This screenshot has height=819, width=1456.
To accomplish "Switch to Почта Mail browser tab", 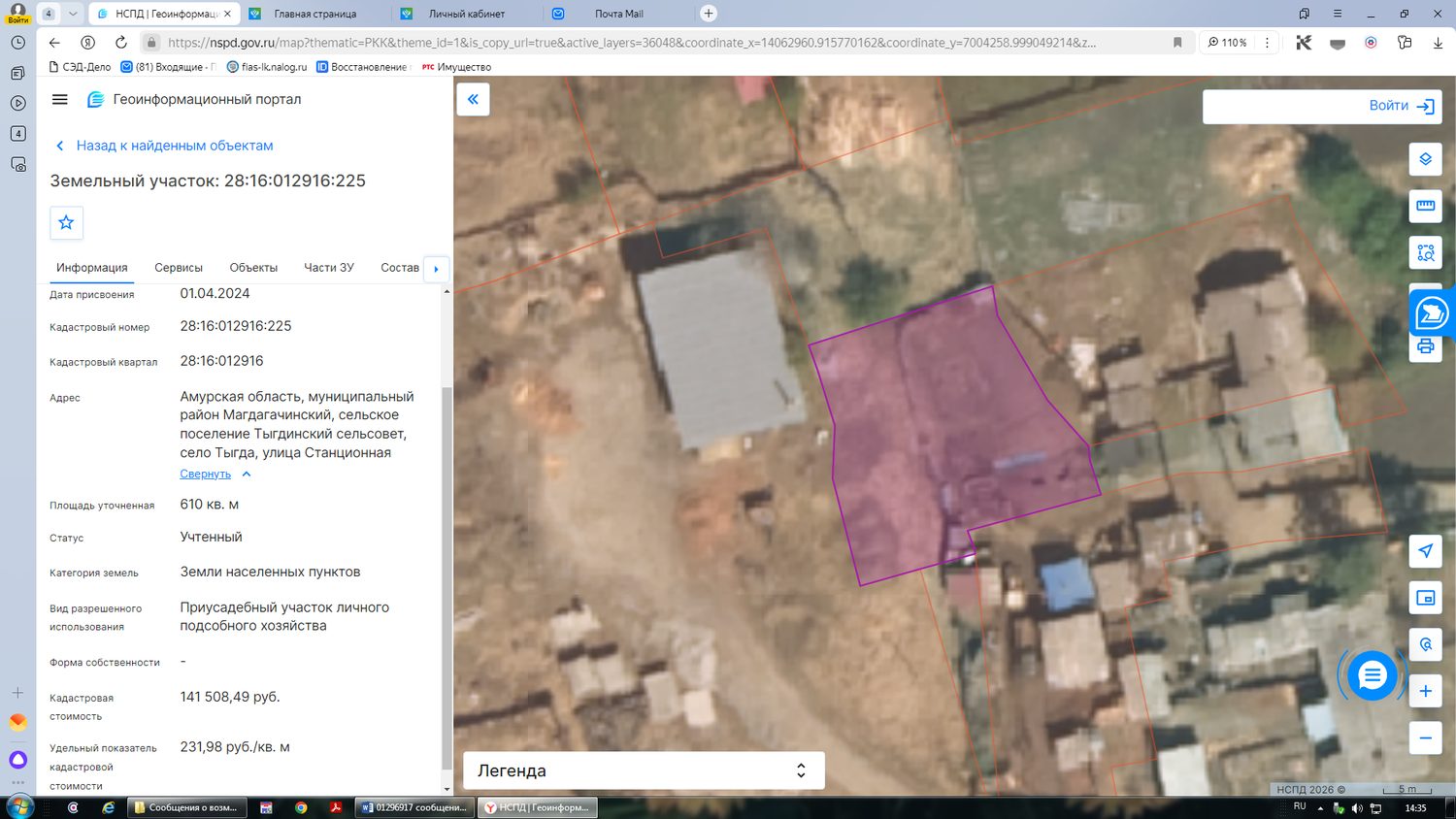I will click(x=618, y=14).
